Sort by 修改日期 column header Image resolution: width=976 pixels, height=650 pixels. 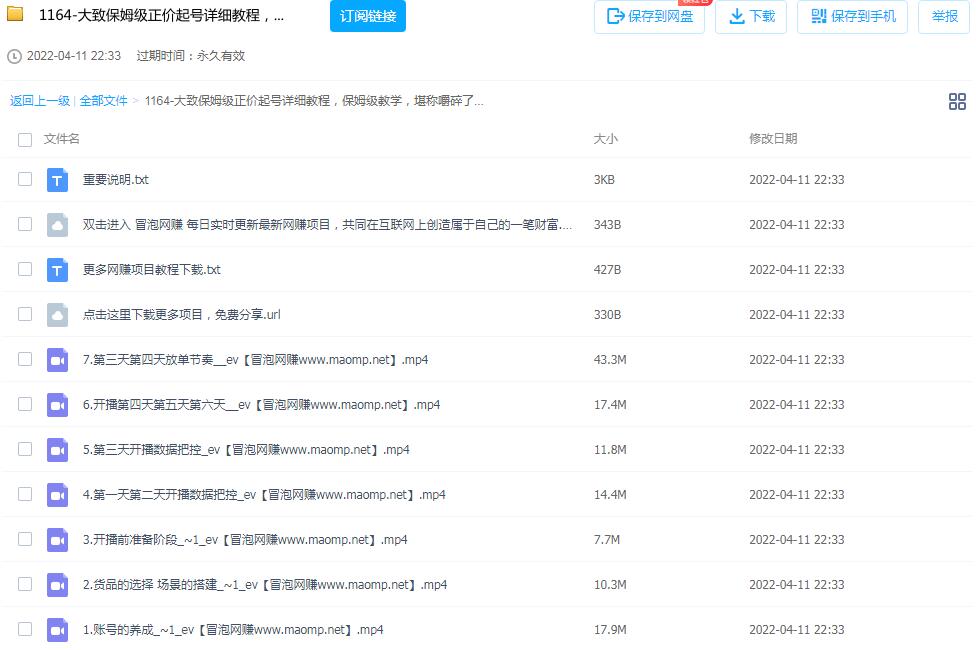(x=773, y=139)
